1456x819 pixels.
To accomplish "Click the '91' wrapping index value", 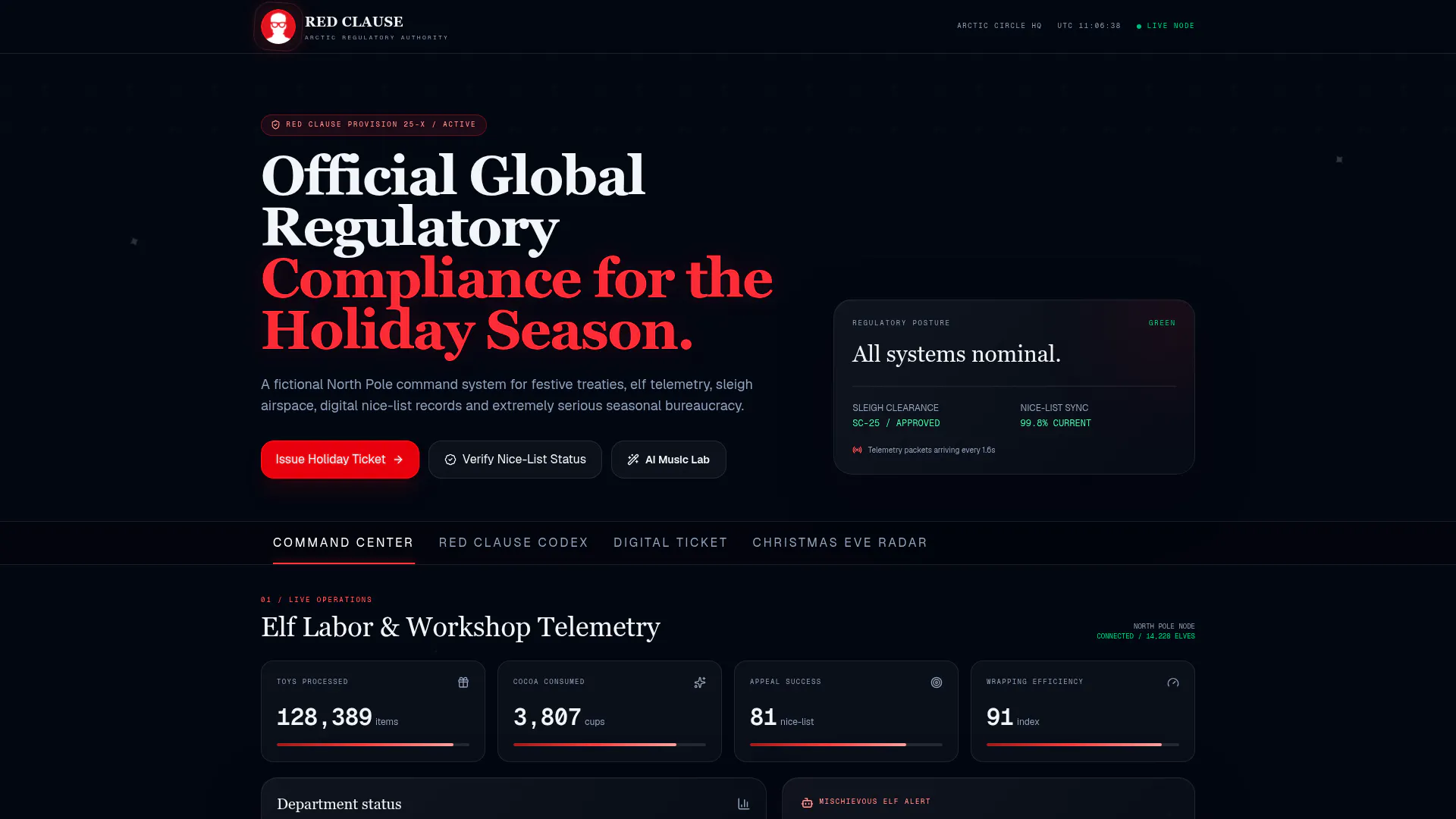I will pyautogui.click(x=999, y=717).
